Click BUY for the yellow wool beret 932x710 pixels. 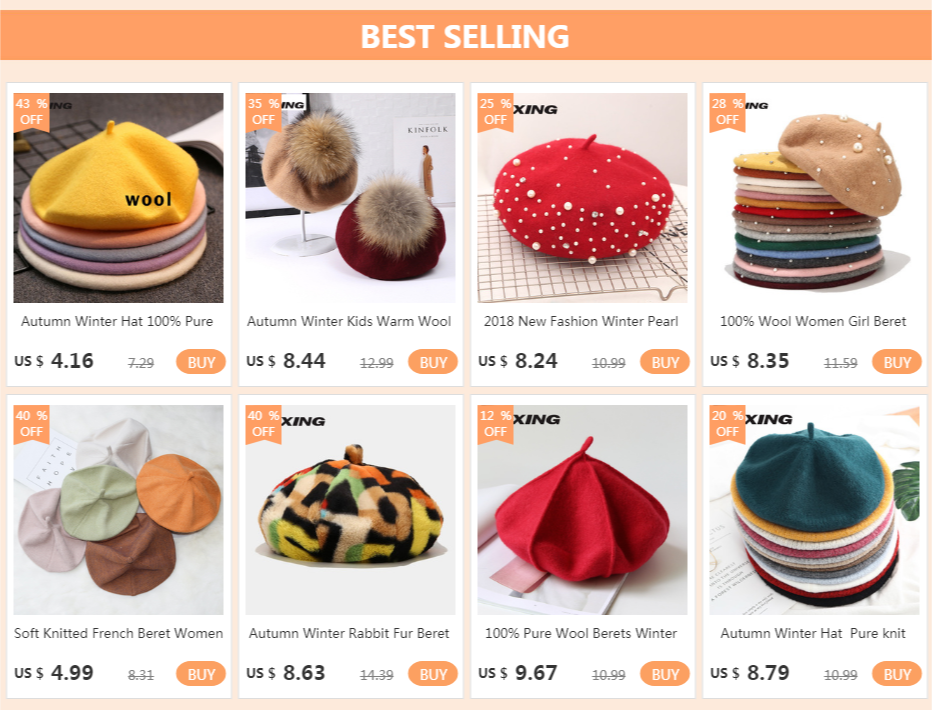coord(201,362)
